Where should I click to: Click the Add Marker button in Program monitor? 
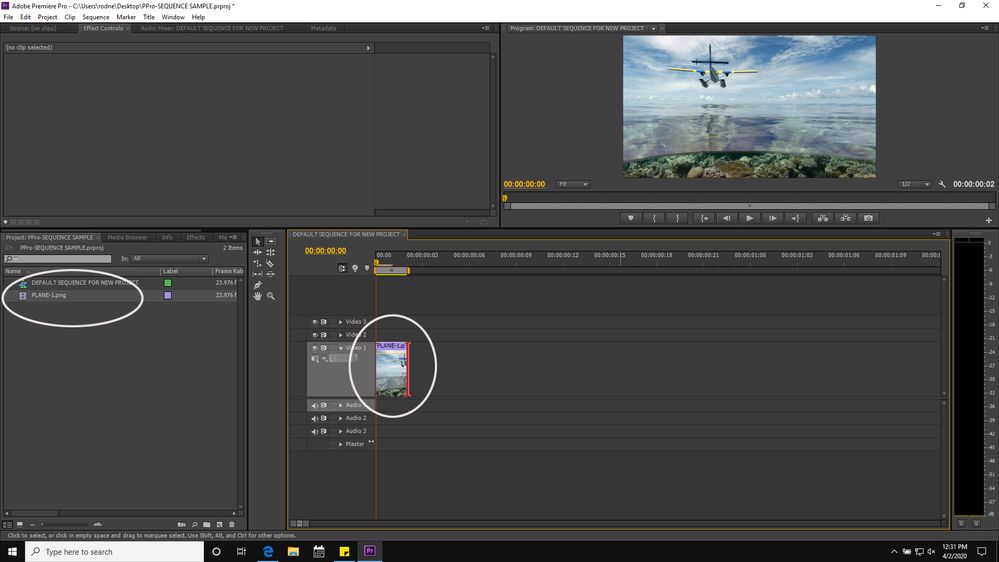630,218
